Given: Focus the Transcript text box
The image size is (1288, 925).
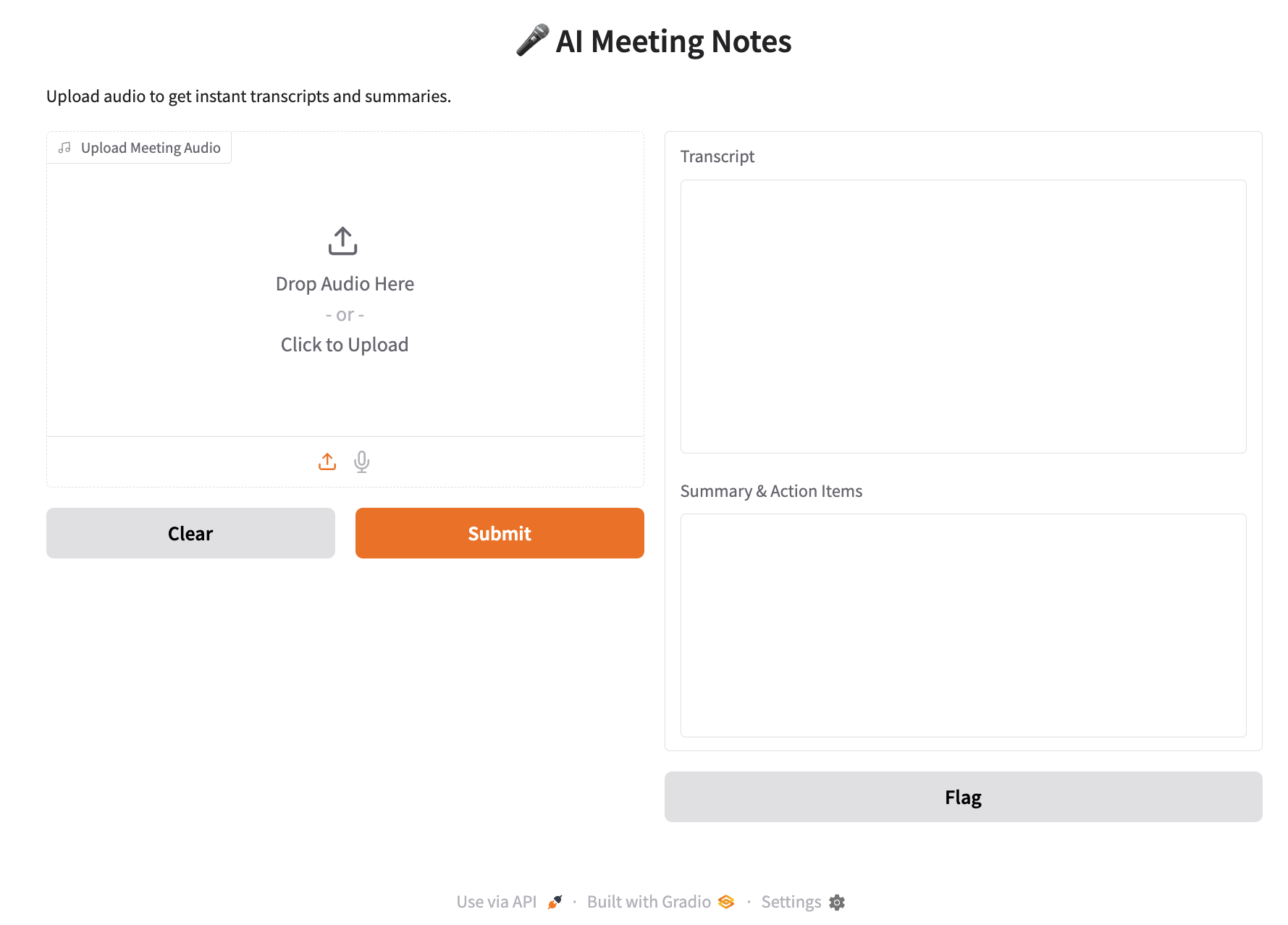Looking at the screenshot, I should click(x=963, y=316).
